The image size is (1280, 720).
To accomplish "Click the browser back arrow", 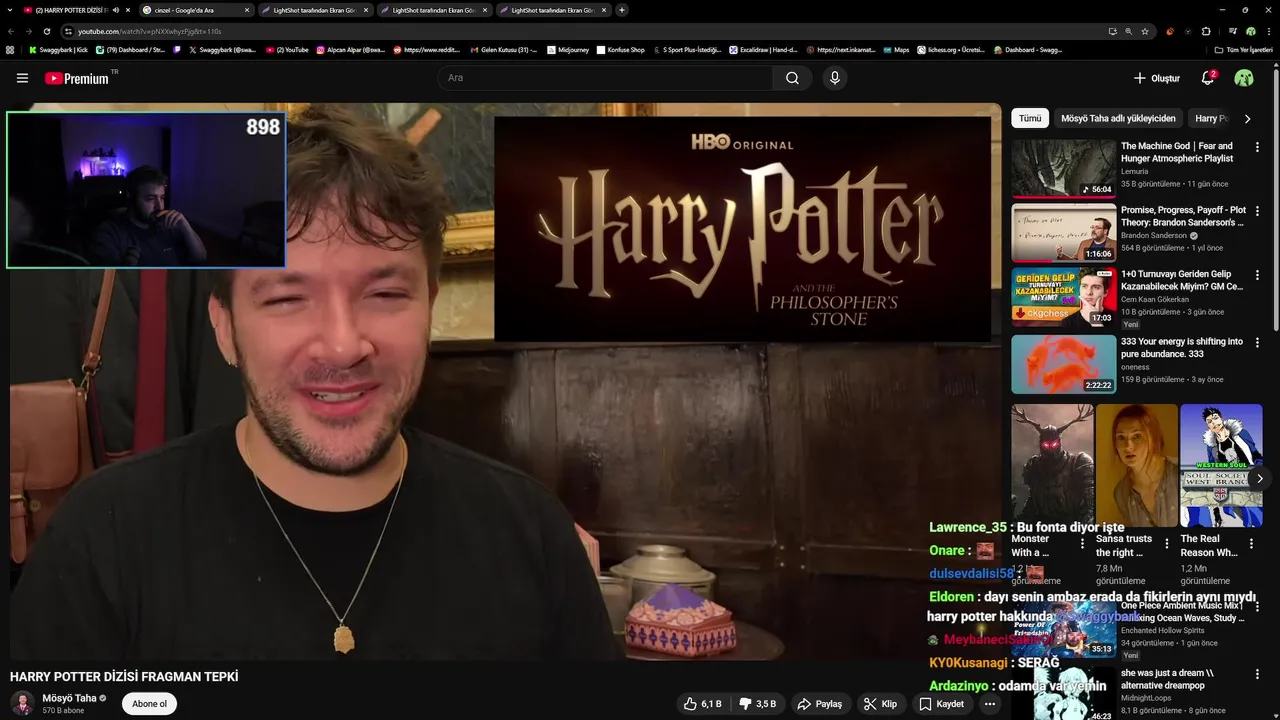I will point(11,31).
